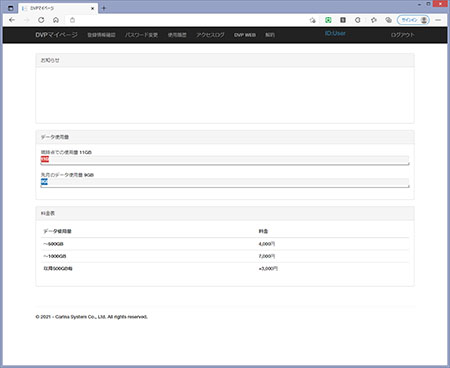The height and width of the screenshot is (368, 450).
Task: Open パスワード変更 in the navigation bar
Action: 141,35
